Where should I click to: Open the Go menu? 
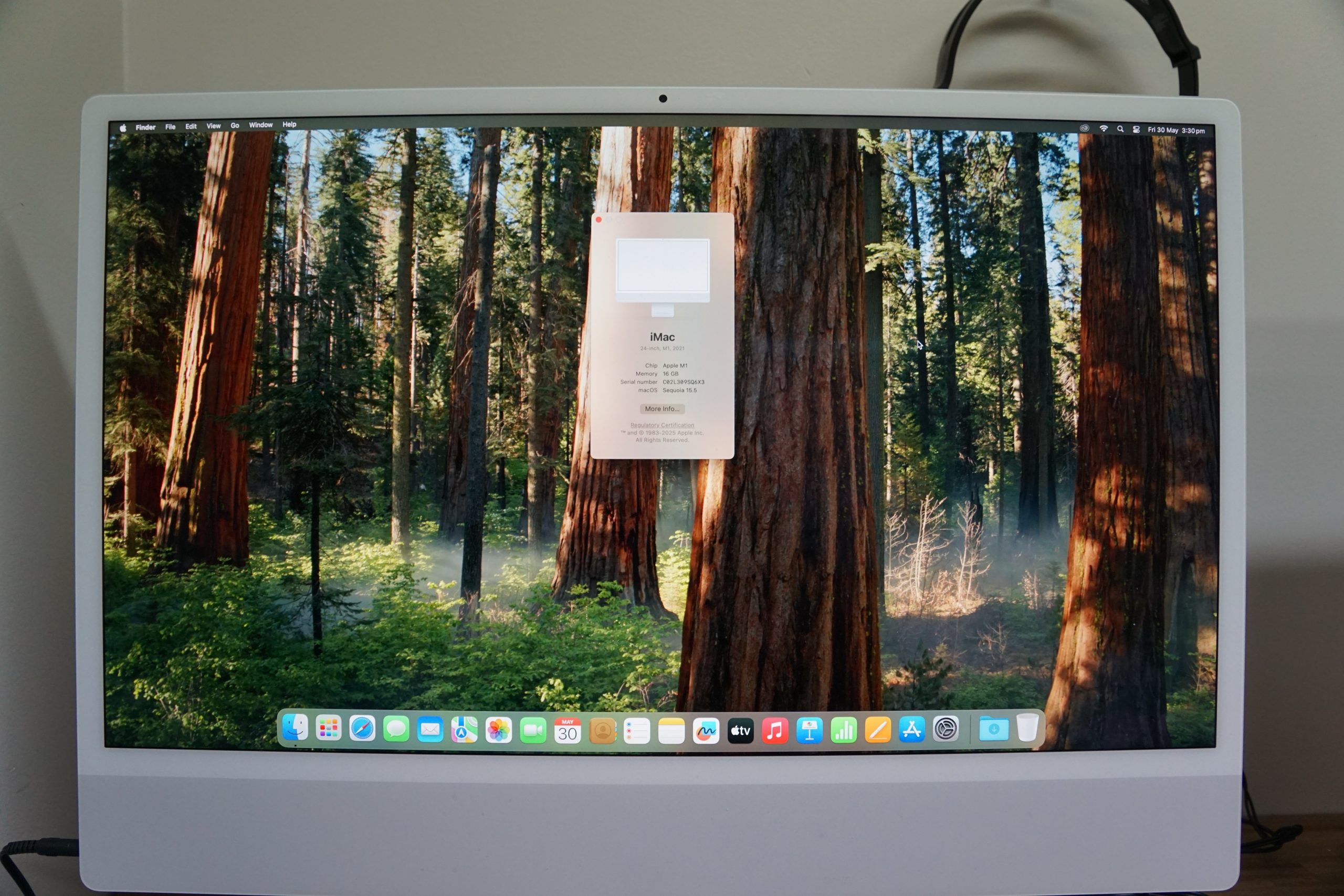(235, 126)
